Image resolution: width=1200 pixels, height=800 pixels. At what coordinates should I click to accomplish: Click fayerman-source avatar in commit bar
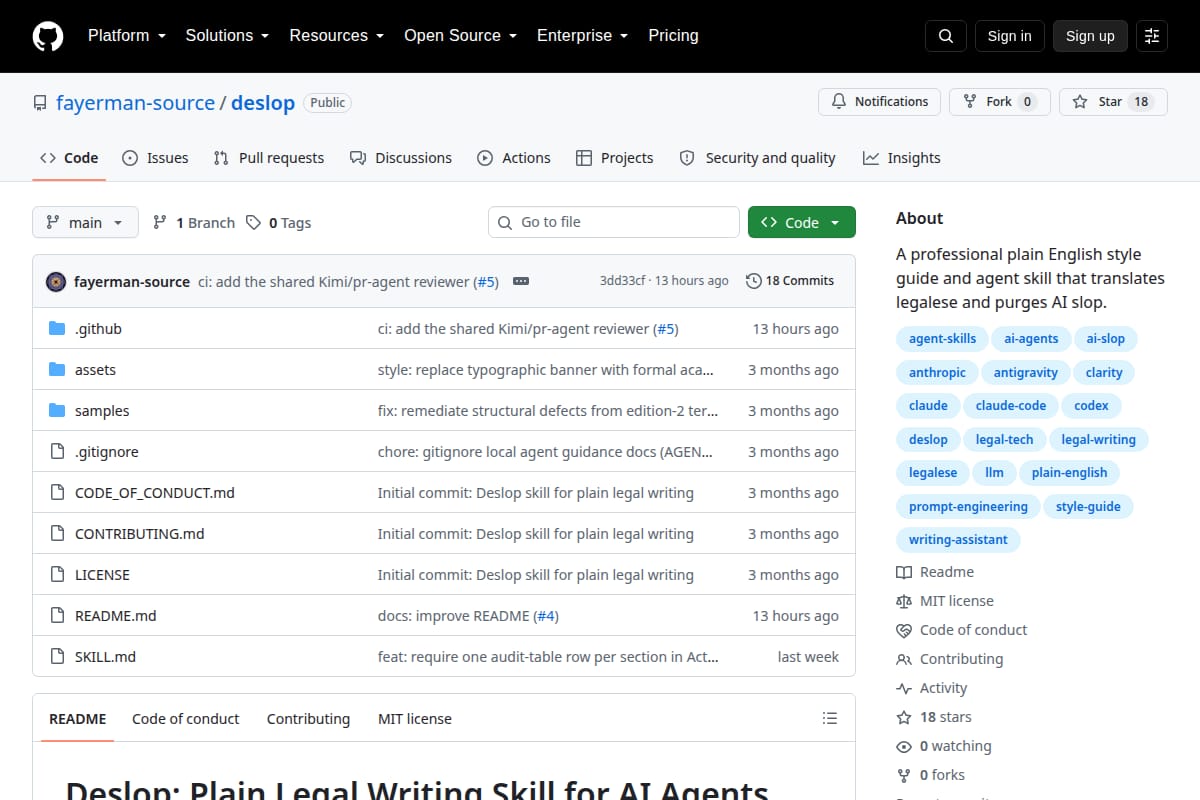coord(56,282)
